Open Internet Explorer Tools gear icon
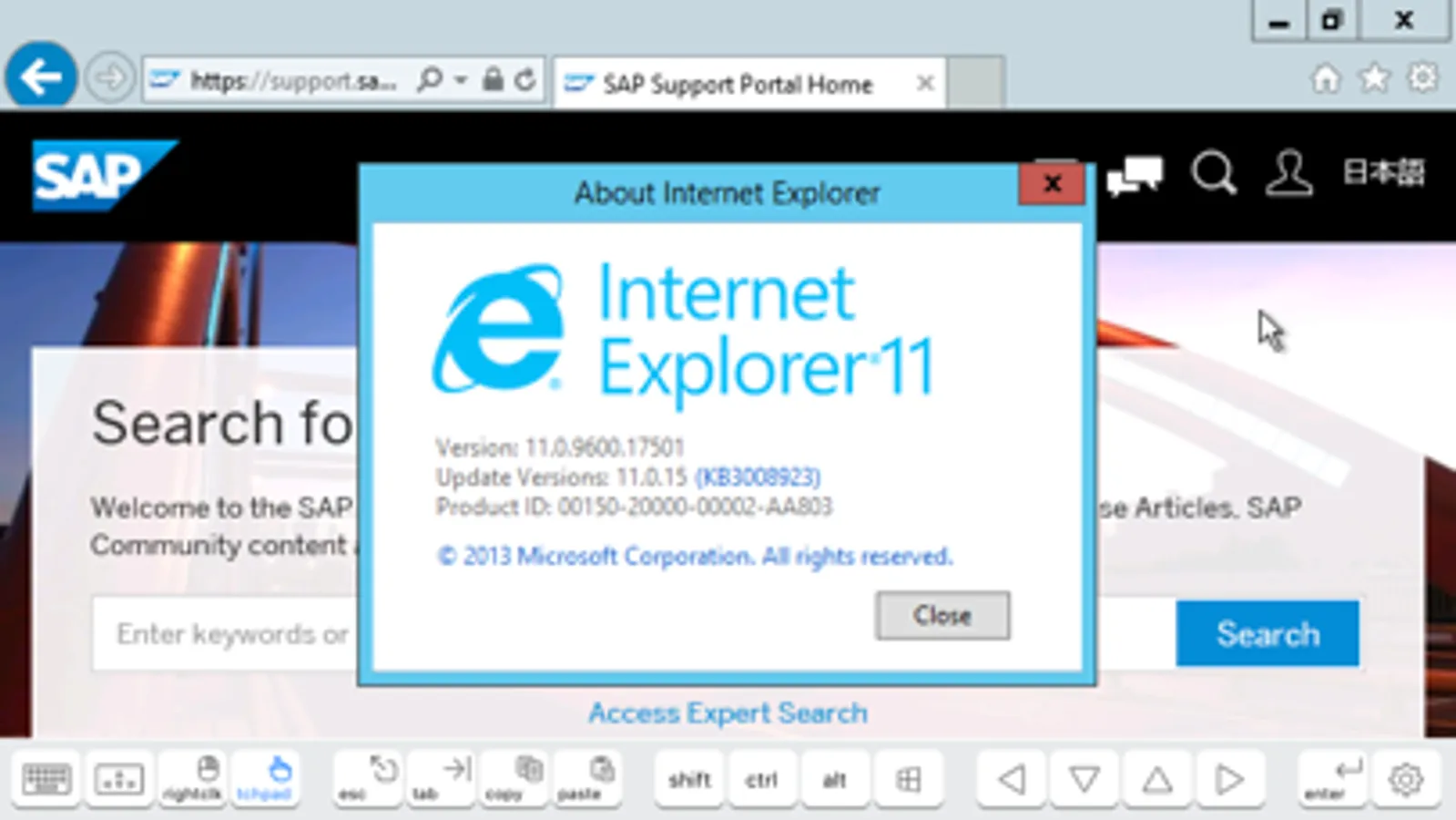The height and width of the screenshot is (820, 1456). coord(1422,77)
